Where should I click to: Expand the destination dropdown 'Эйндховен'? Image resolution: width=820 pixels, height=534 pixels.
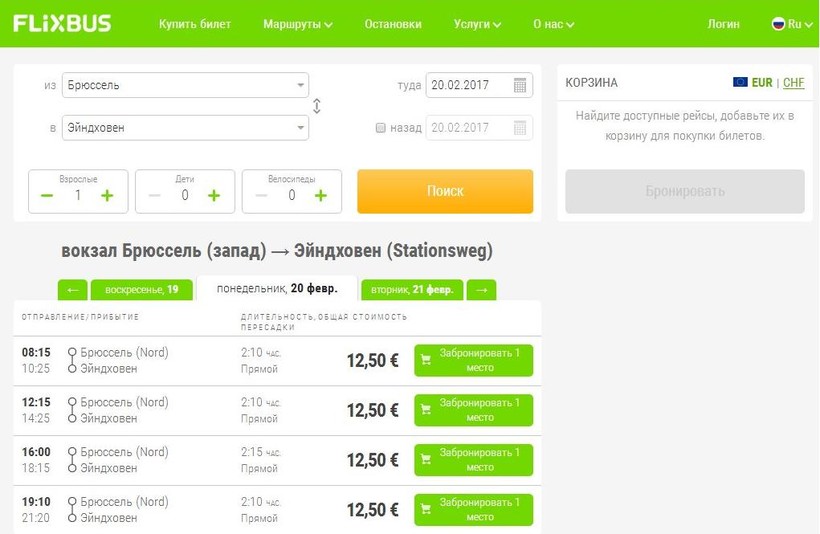(301, 128)
